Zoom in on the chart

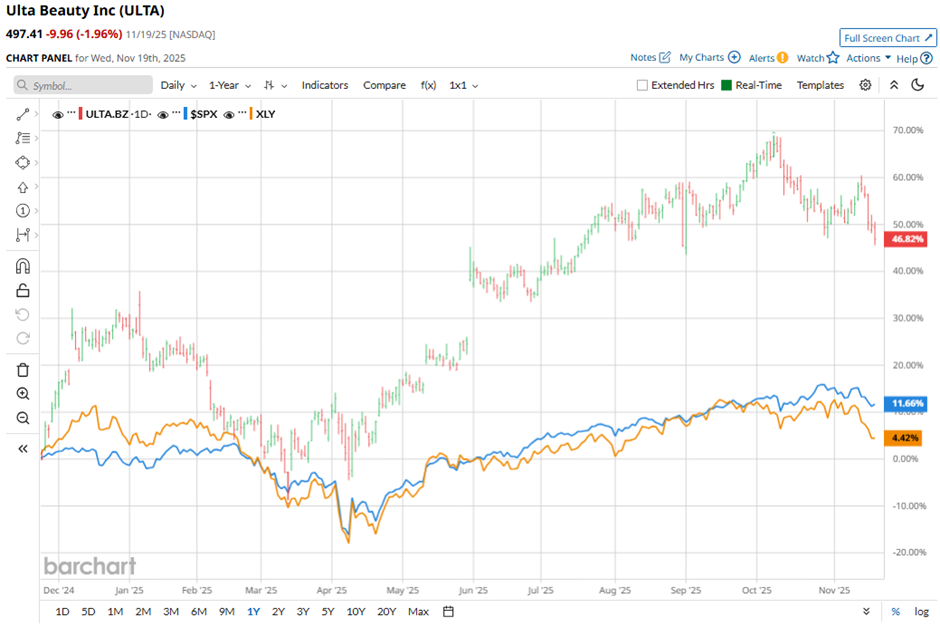pyautogui.click(x=23, y=394)
